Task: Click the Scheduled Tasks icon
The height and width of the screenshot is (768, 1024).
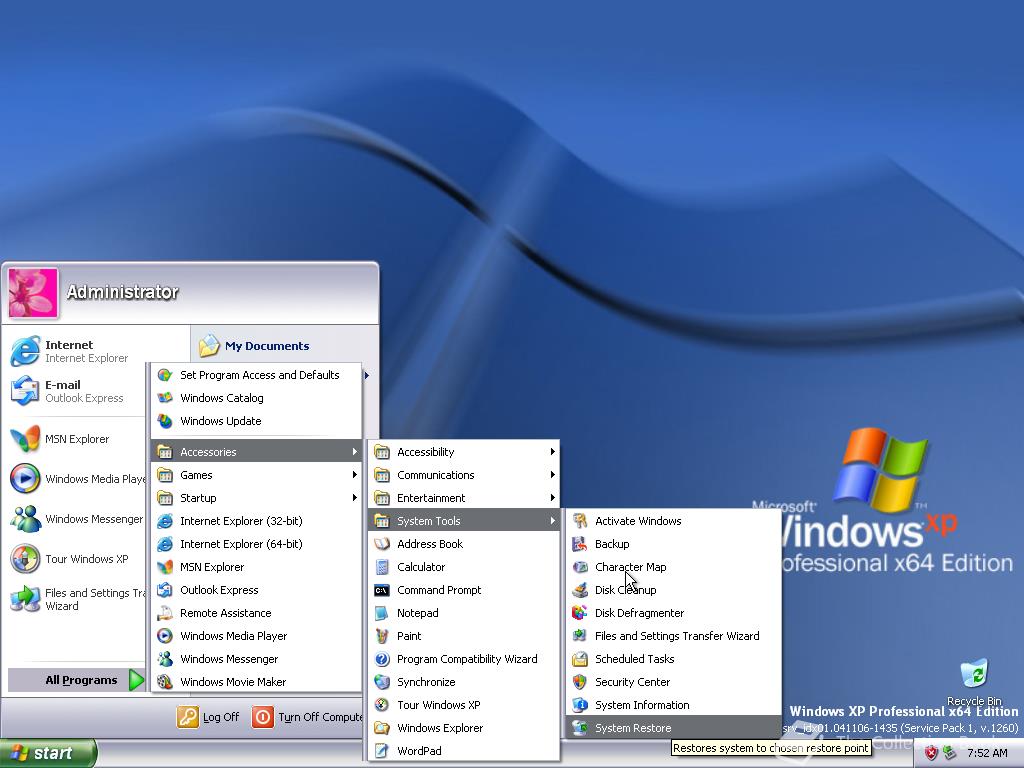Action: pyautogui.click(x=579, y=659)
